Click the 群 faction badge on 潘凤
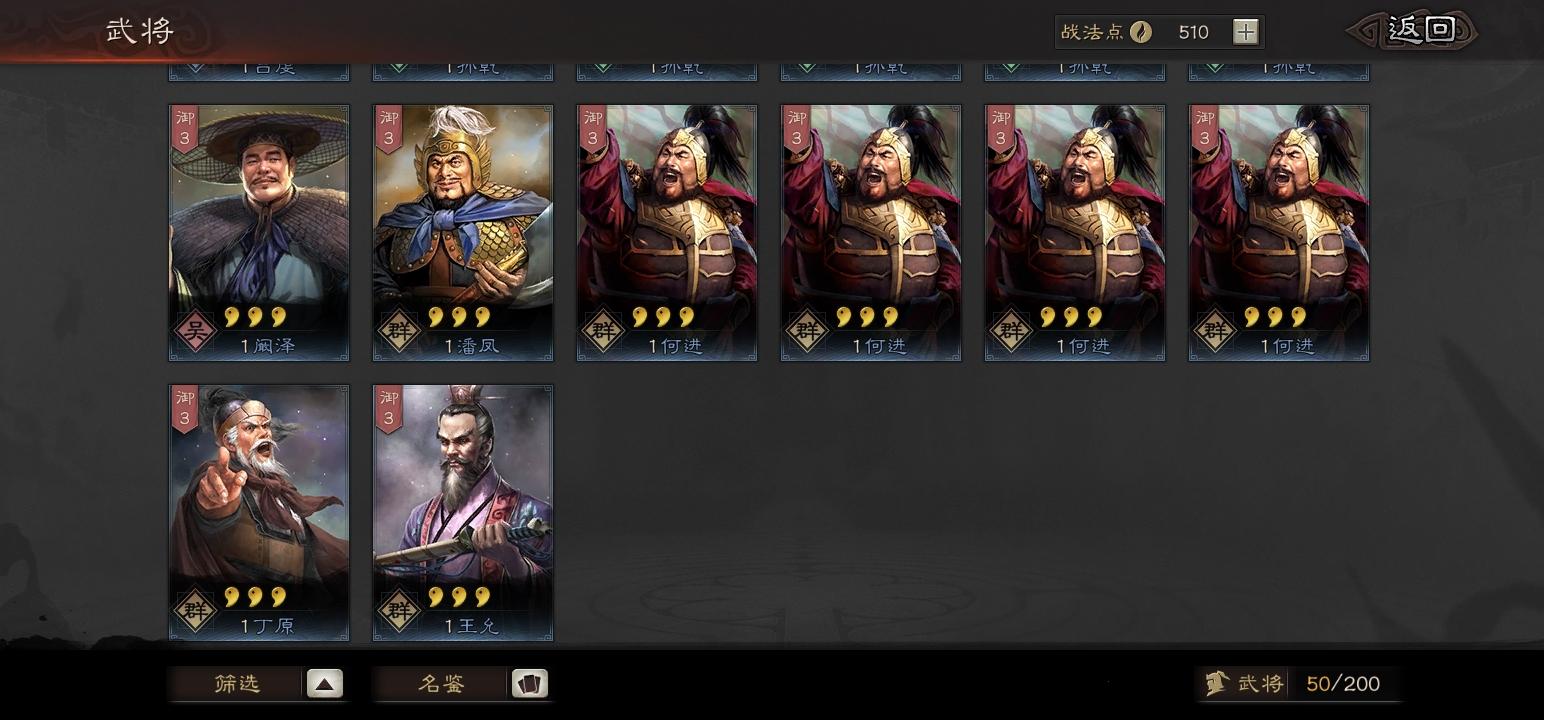 pos(399,329)
